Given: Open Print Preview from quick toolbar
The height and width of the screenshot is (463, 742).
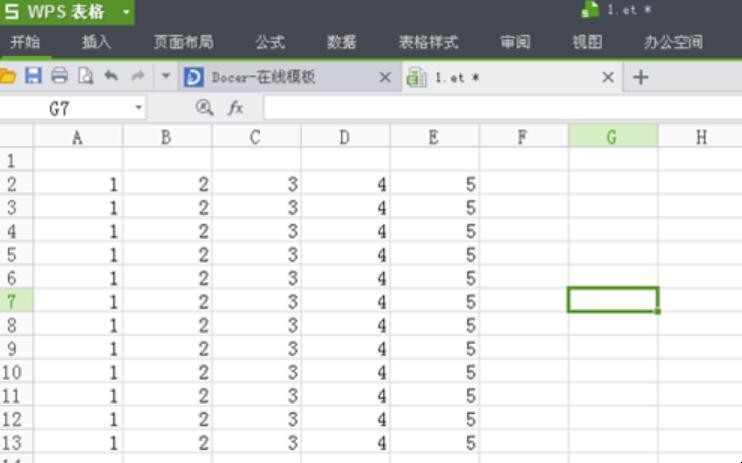Looking at the screenshot, I should 85,77.
